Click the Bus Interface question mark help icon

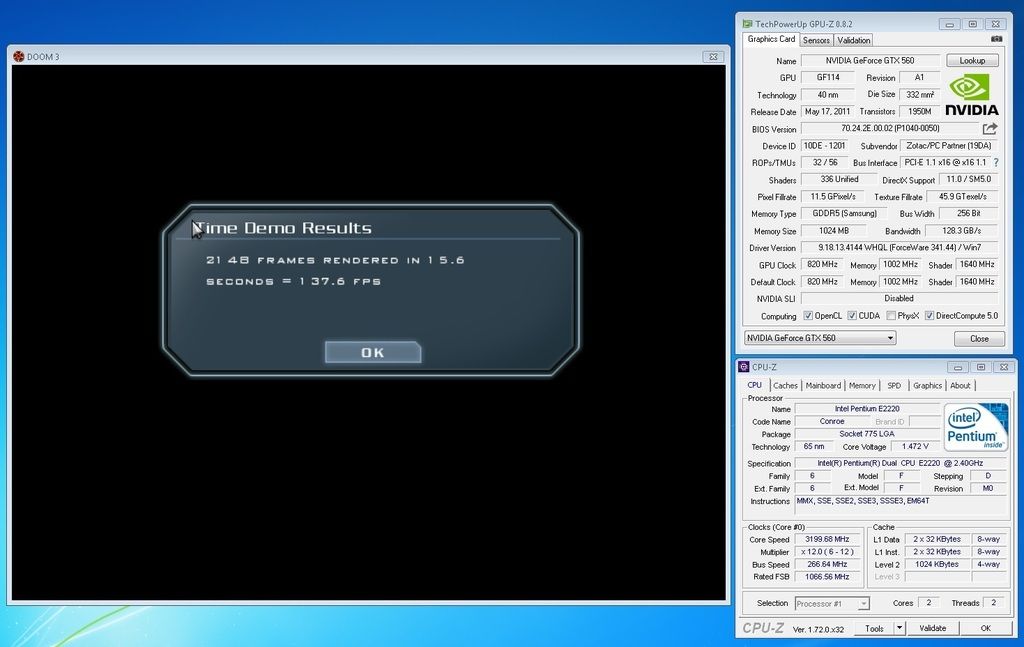point(996,163)
